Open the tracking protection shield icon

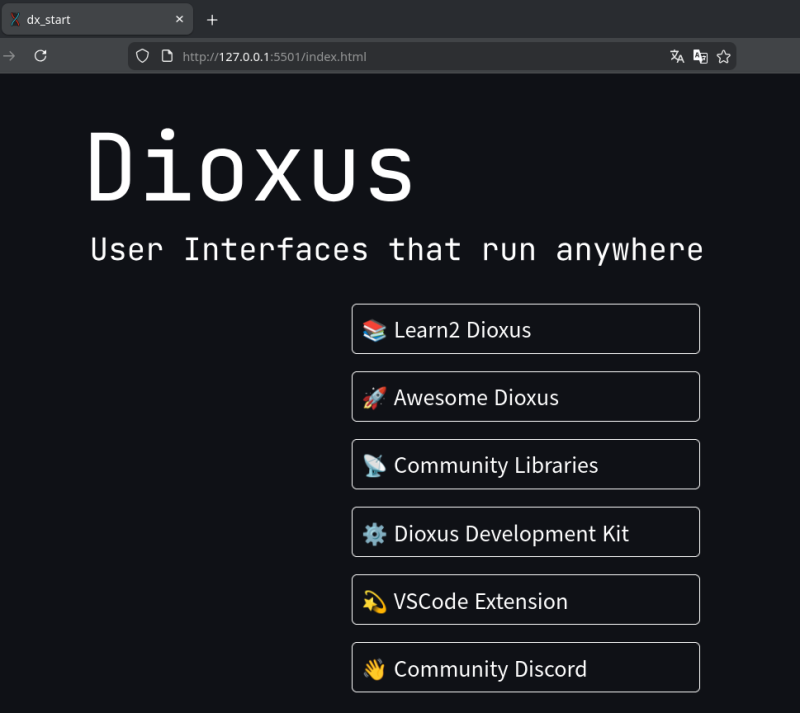coord(143,57)
